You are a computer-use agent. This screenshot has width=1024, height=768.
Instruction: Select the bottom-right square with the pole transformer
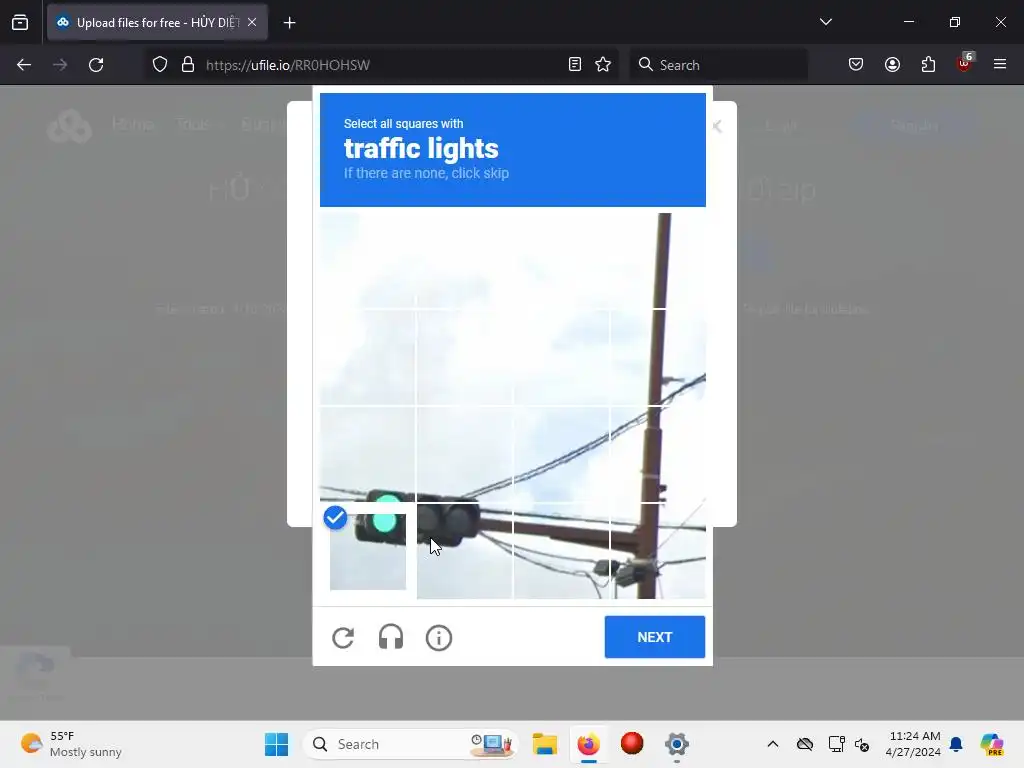tap(658, 551)
